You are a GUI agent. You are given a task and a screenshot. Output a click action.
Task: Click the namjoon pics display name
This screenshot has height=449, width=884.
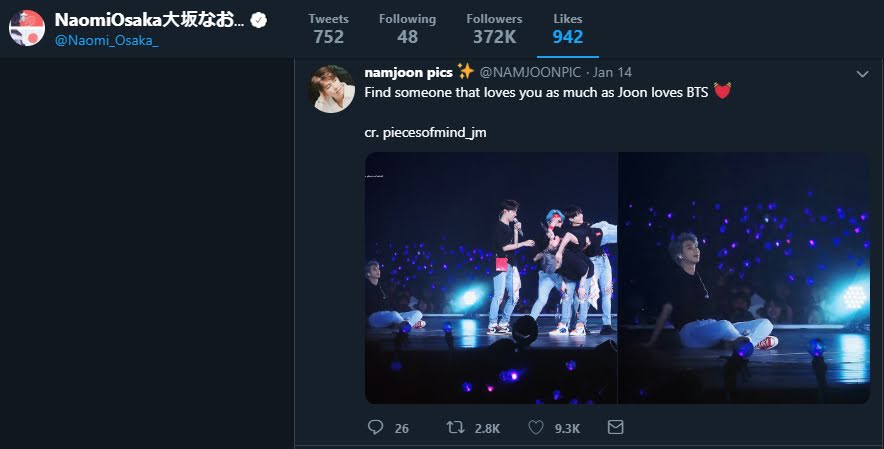click(x=409, y=72)
